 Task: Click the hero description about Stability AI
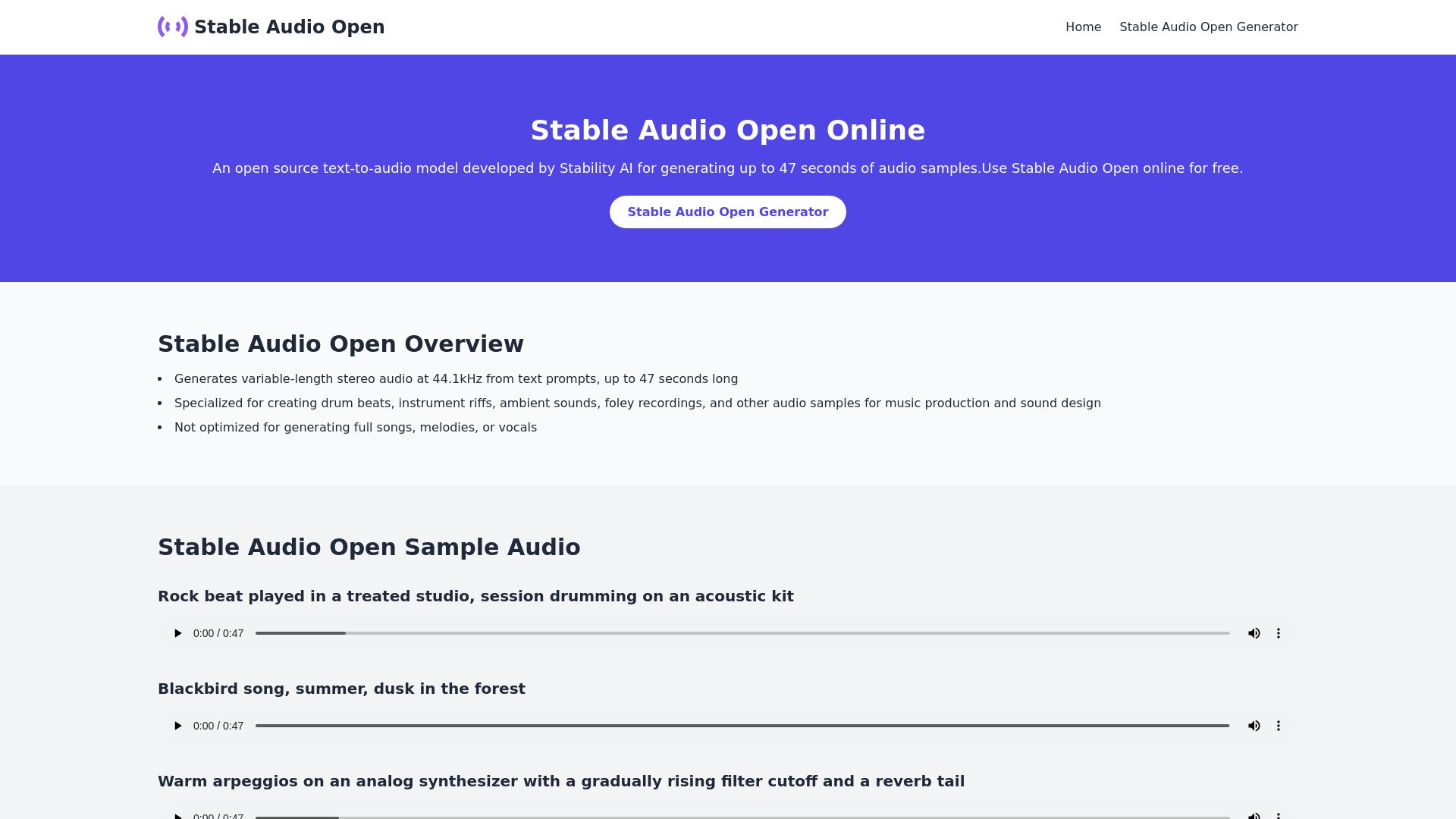coord(728,168)
